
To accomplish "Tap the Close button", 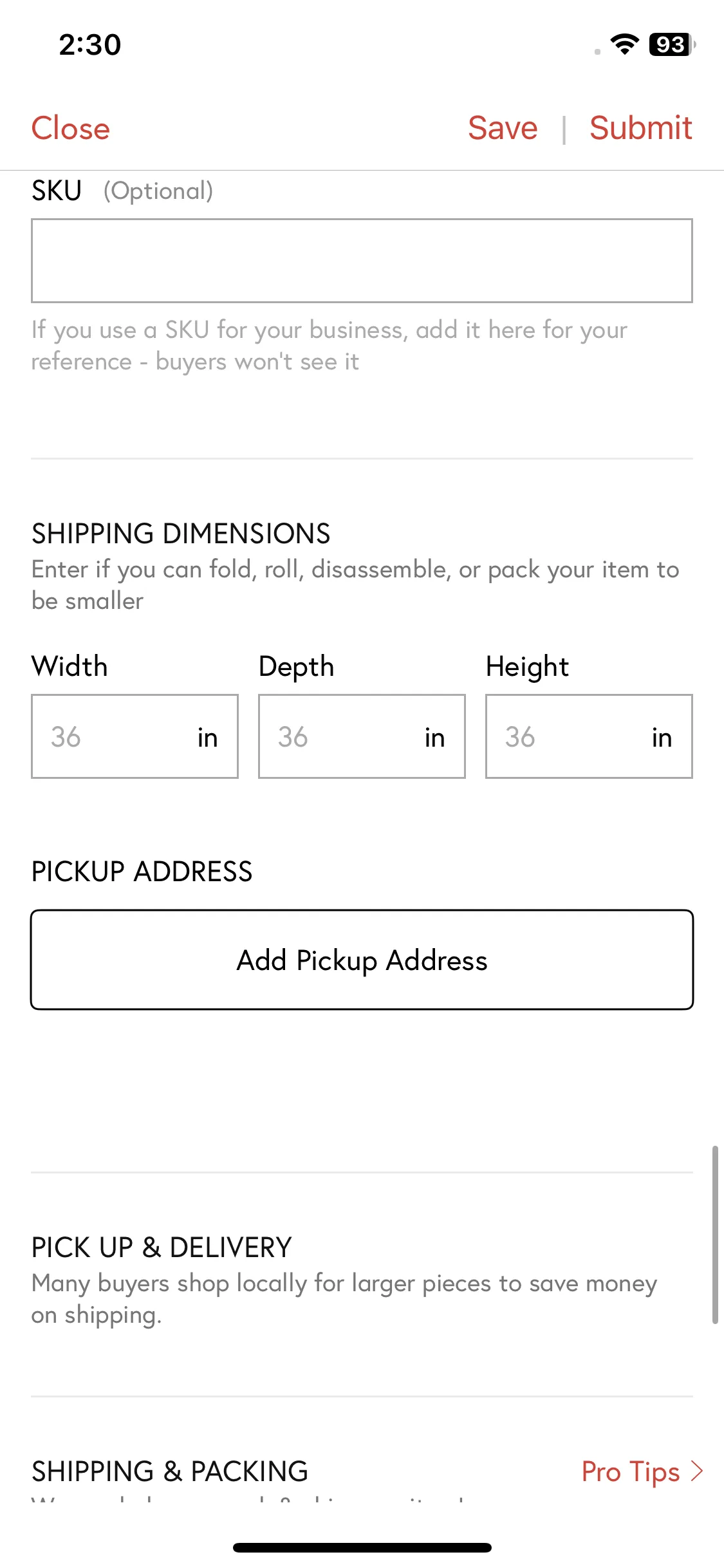I will pyautogui.click(x=71, y=128).
